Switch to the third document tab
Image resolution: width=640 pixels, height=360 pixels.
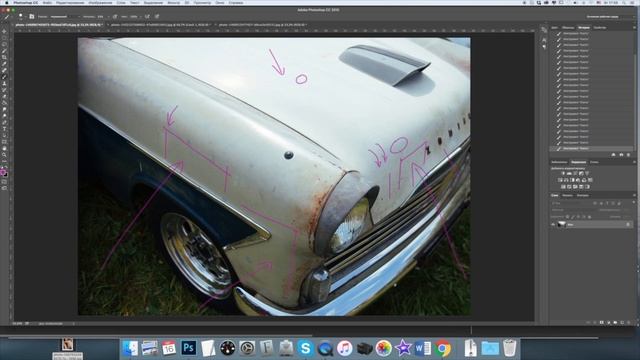262,25
